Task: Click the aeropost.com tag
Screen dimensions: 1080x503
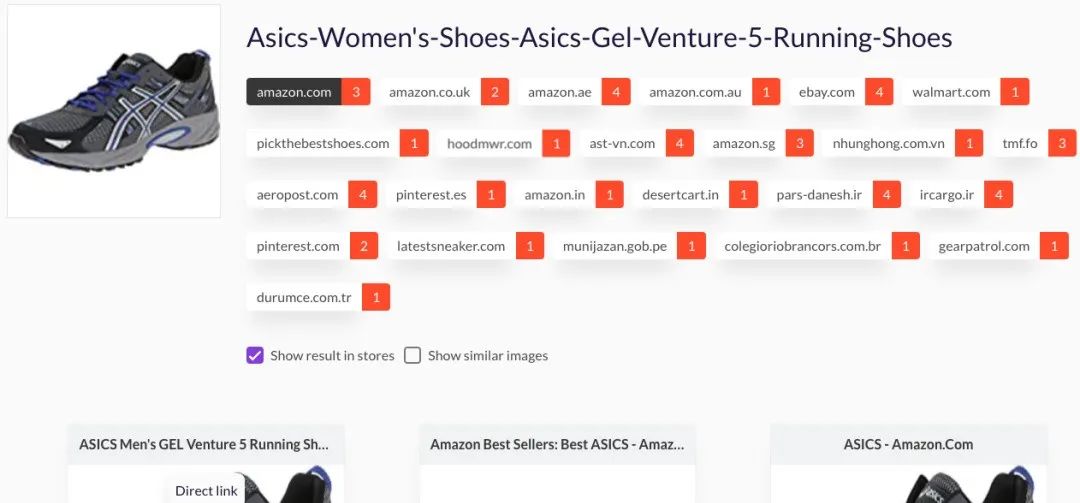Action: pos(297,194)
